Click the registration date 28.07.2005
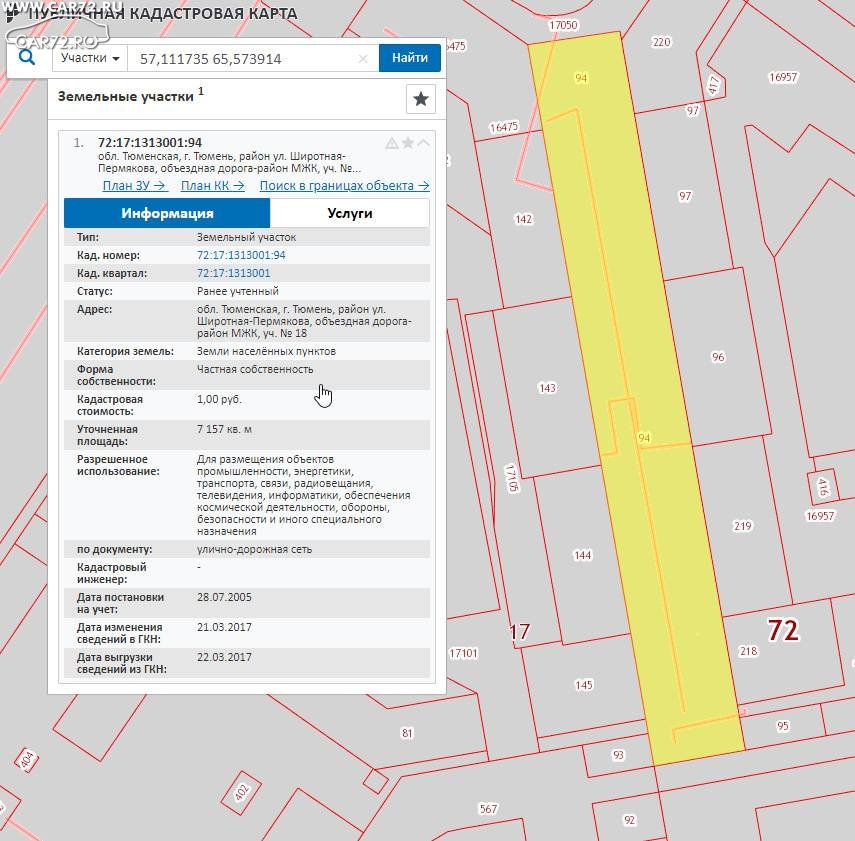 (224, 597)
